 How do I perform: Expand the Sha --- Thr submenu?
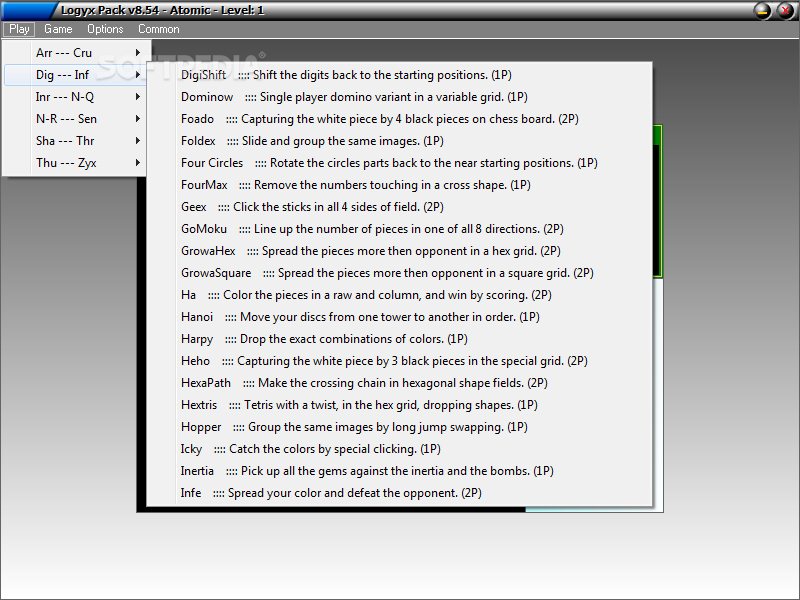(76, 140)
